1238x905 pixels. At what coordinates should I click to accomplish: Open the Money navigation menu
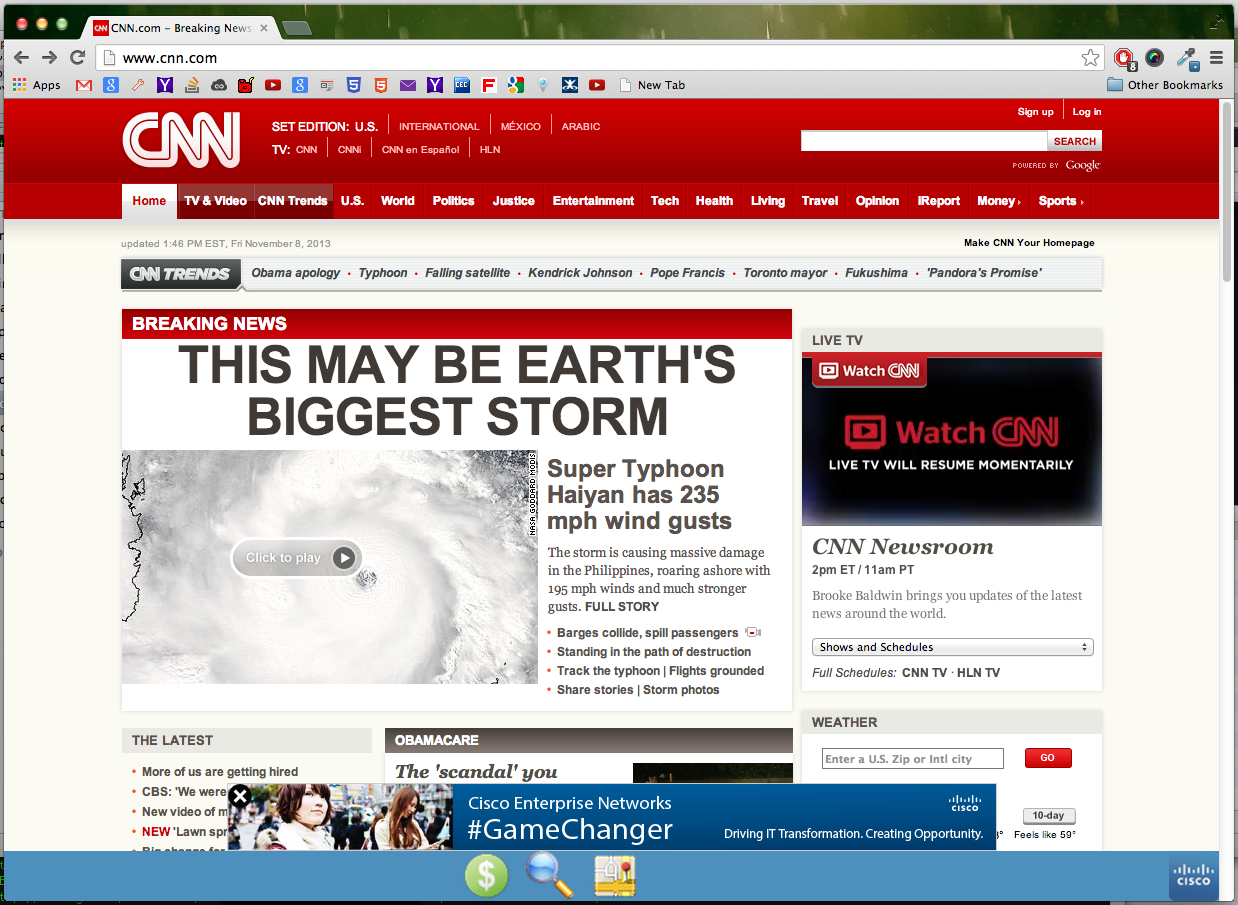(x=998, y=201)
